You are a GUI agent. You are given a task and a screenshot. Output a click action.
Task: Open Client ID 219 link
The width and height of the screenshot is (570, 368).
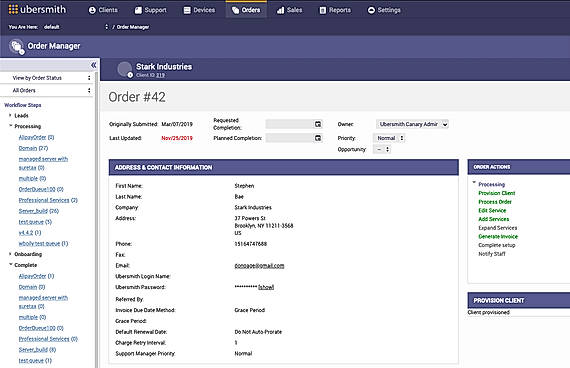160,75
